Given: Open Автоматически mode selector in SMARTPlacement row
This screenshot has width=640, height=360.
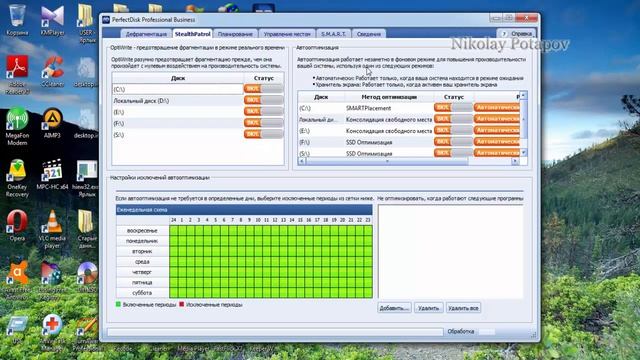Looking at the screenshot, I should point(497,107).
